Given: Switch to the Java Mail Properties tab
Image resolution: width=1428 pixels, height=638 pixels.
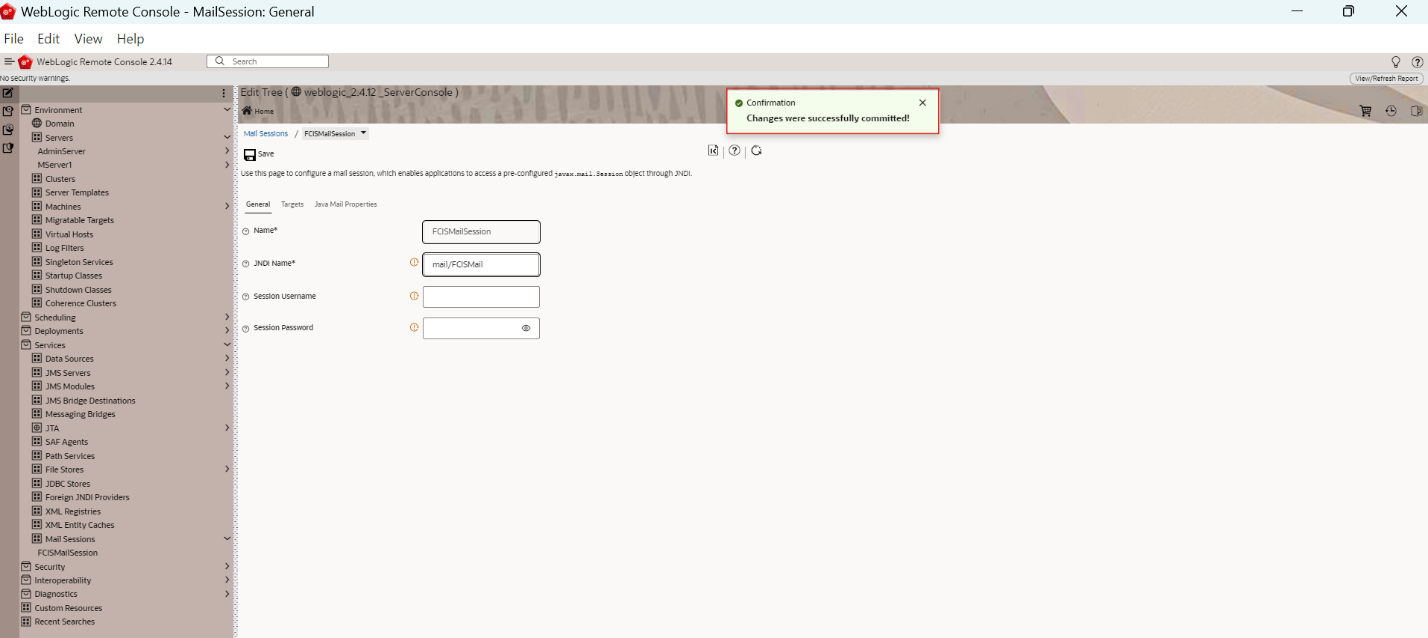Looking at the screenshot, I should tap(346, 204).
